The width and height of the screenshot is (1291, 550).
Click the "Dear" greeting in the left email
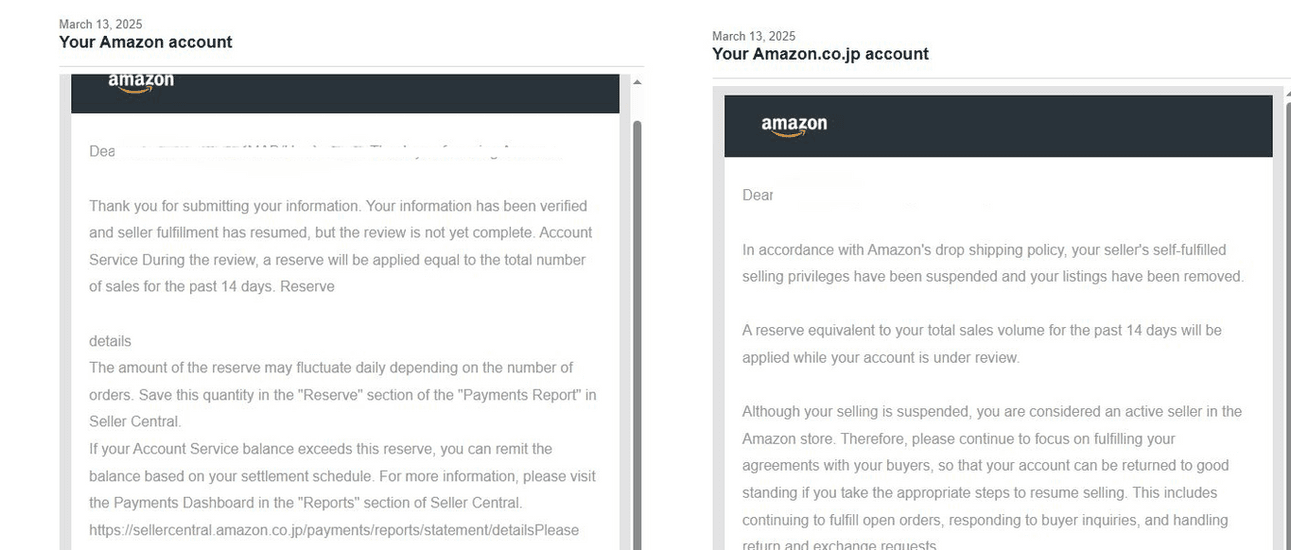102,151
